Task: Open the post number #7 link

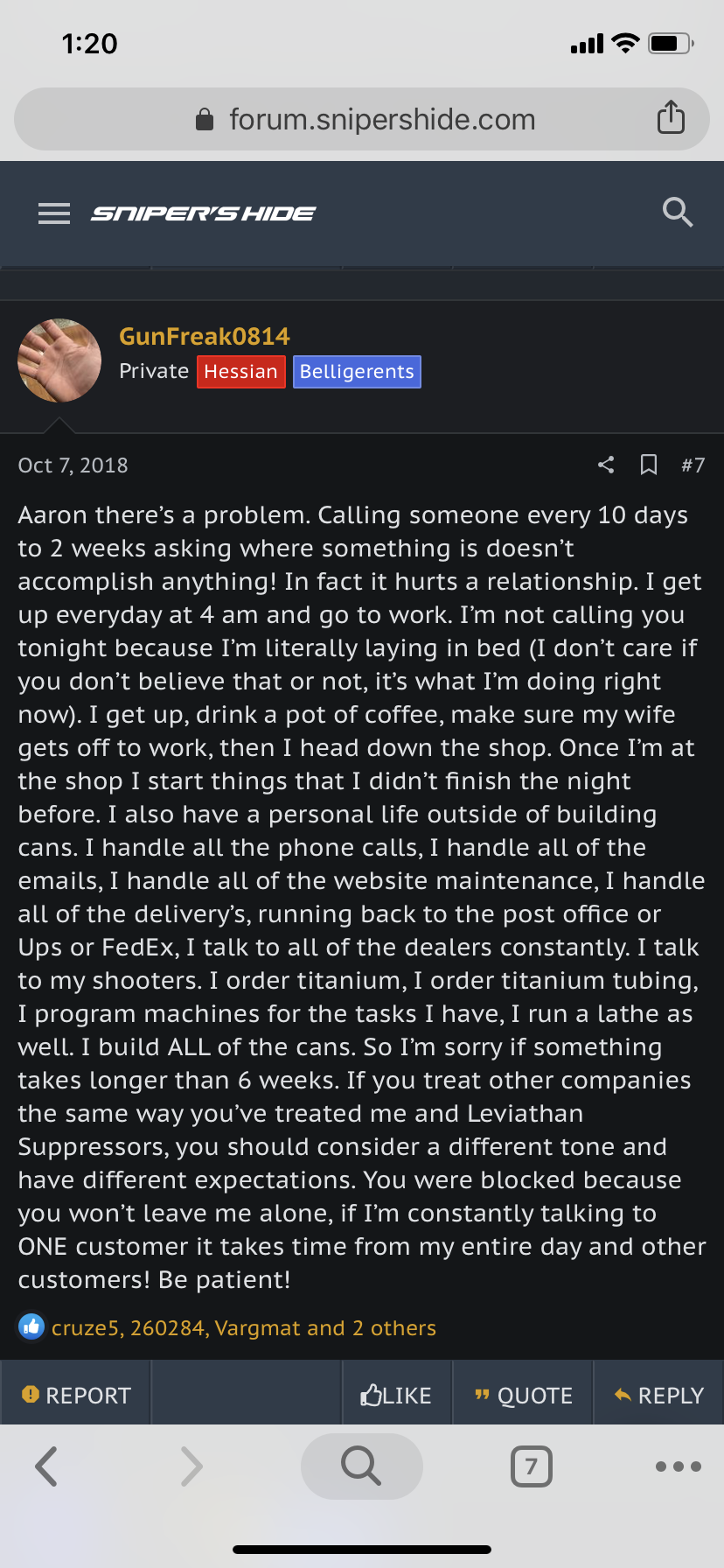Action: pos(693,465)
